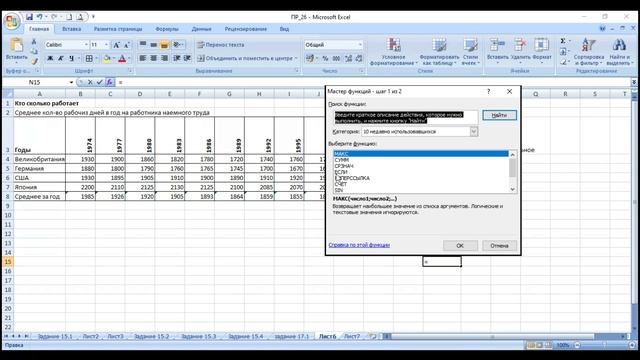Screen dimensions: 640x360
Task: Click the fill color paint bucket icon
Action: coord(107,58)
